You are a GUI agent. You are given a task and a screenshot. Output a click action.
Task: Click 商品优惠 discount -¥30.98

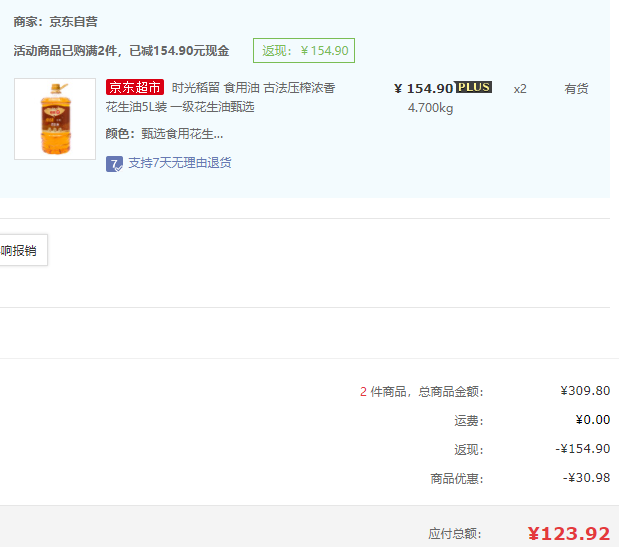coord(586,478)
